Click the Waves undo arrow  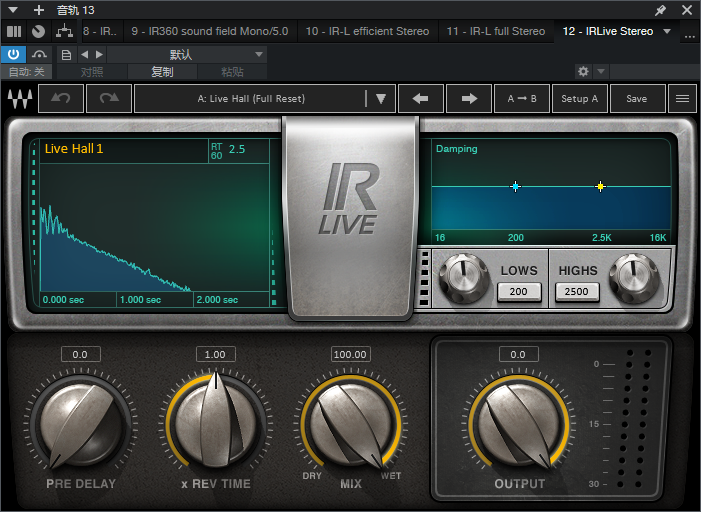[x=61, y=98]
